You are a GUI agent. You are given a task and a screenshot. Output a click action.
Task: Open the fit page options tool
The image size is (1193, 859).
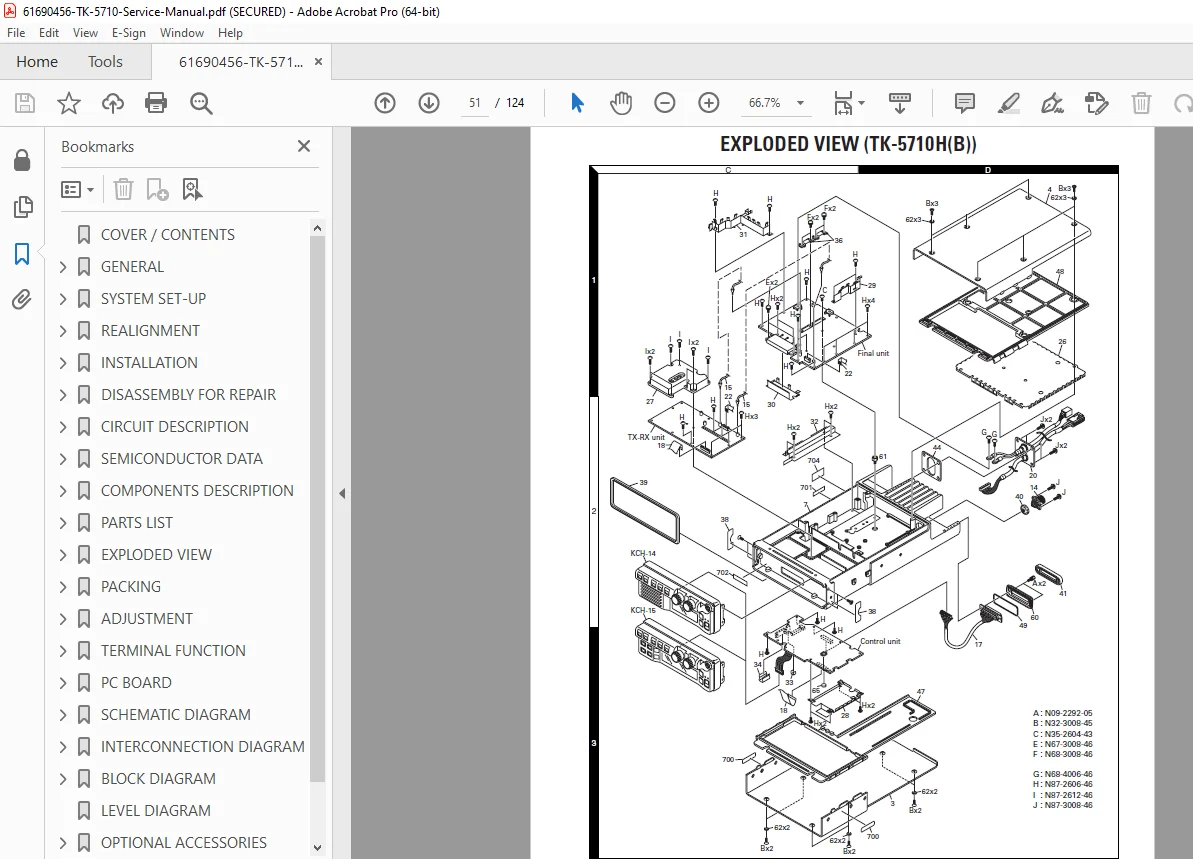point(848,103)
